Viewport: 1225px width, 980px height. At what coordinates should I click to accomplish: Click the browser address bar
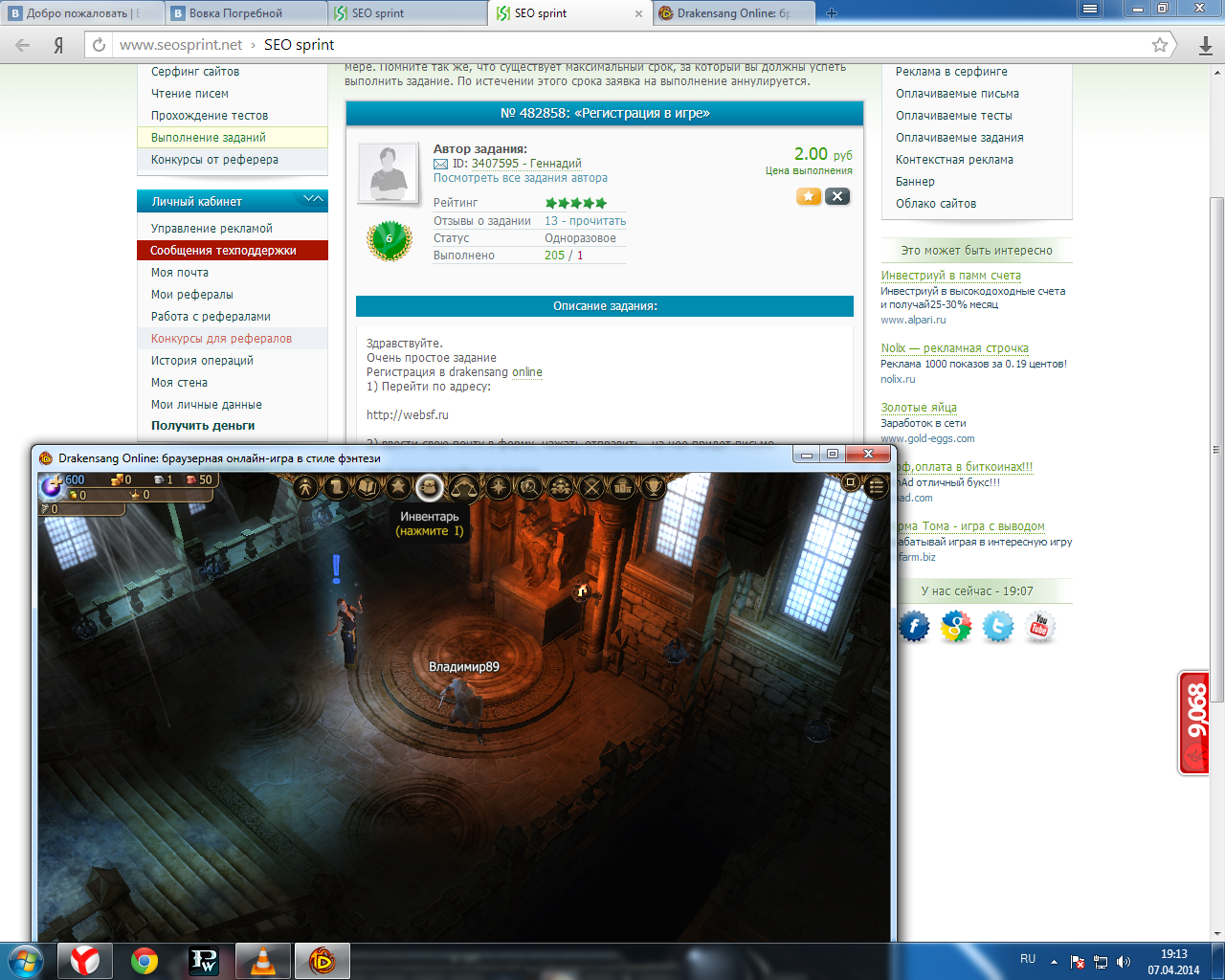(629, 45)
